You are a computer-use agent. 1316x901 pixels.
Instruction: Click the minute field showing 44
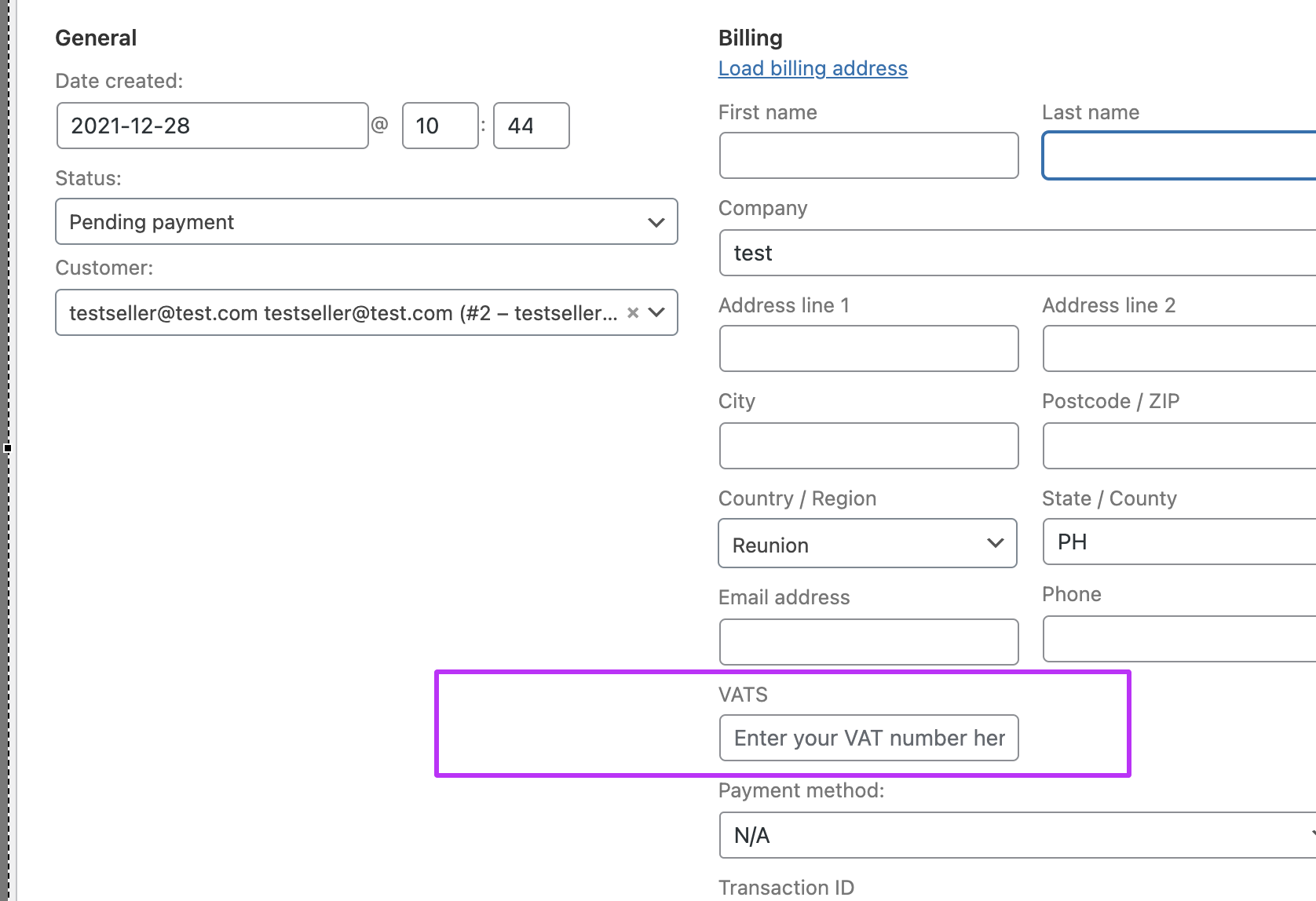531,126
